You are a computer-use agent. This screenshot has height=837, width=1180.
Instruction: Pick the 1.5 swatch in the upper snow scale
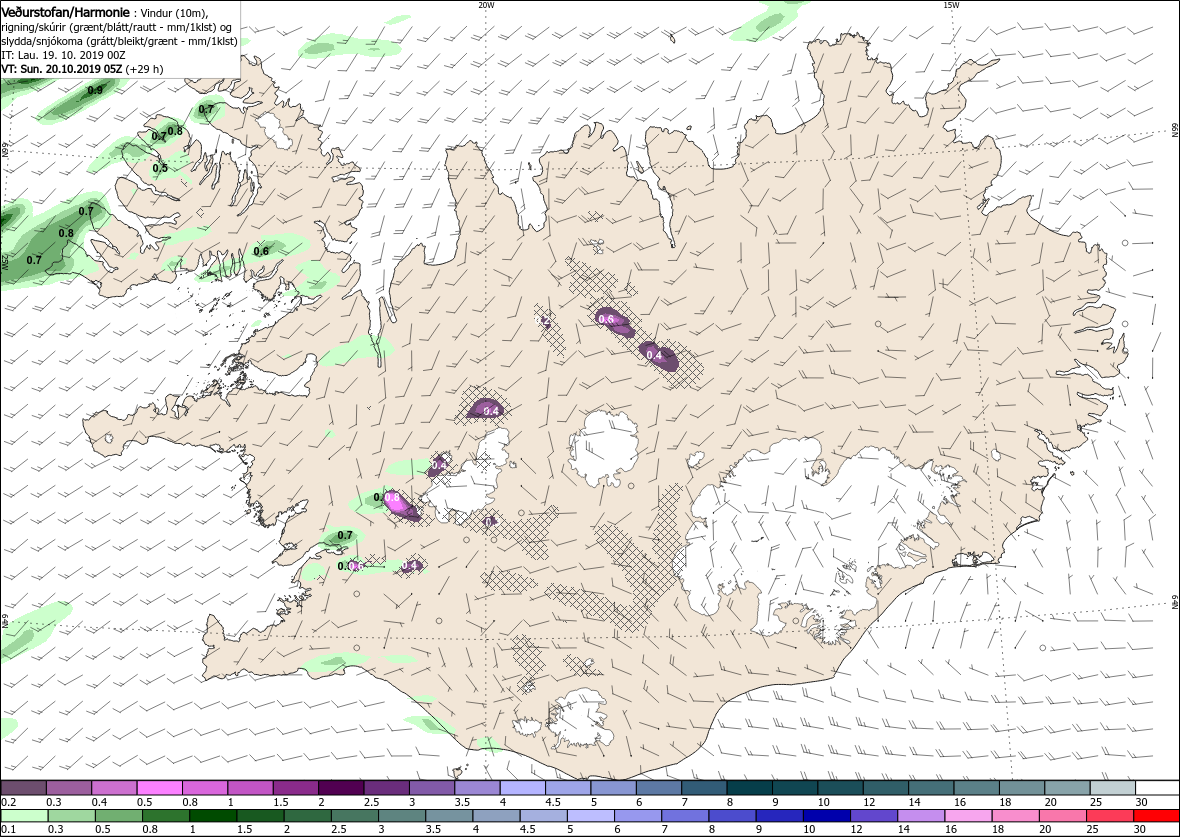click(x=296, y=787)
